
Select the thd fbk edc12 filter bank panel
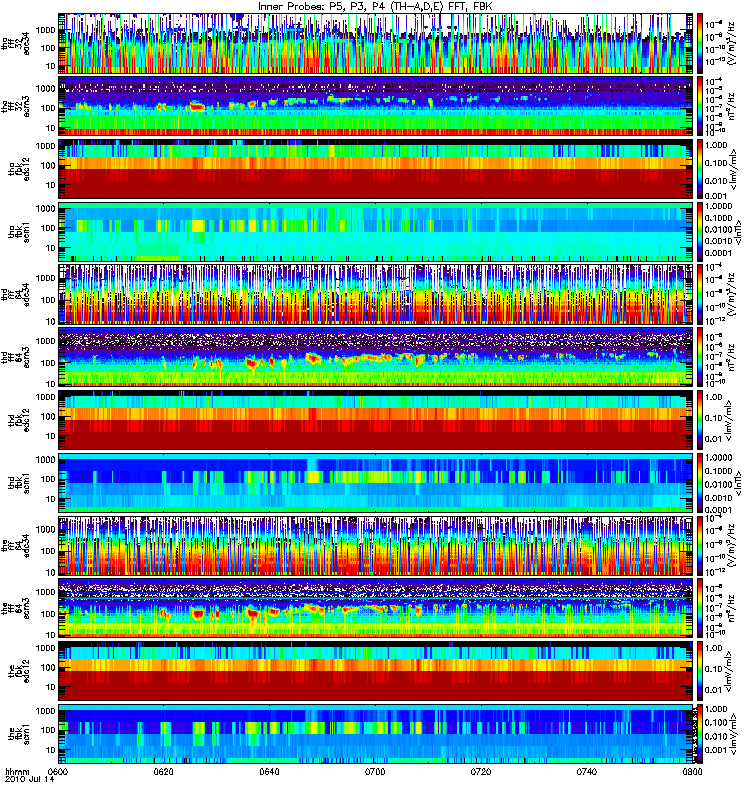pos(376,420)
